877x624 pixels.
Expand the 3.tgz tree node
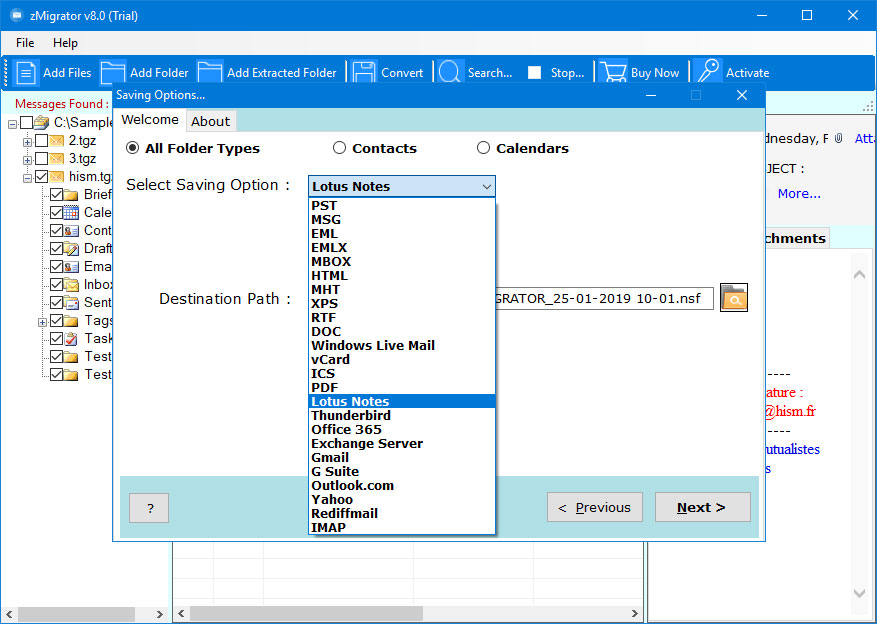coord(27,160)
